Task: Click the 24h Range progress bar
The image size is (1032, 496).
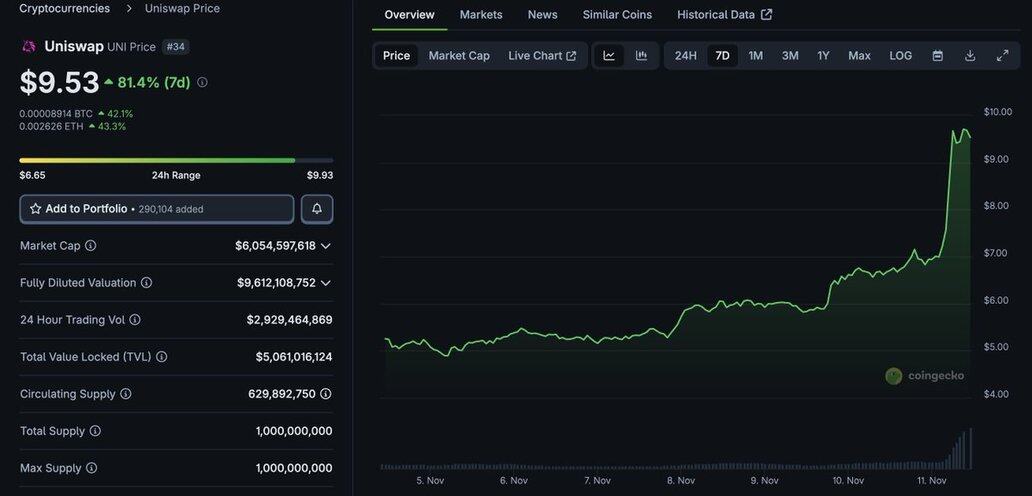Action: pos(176,160)
